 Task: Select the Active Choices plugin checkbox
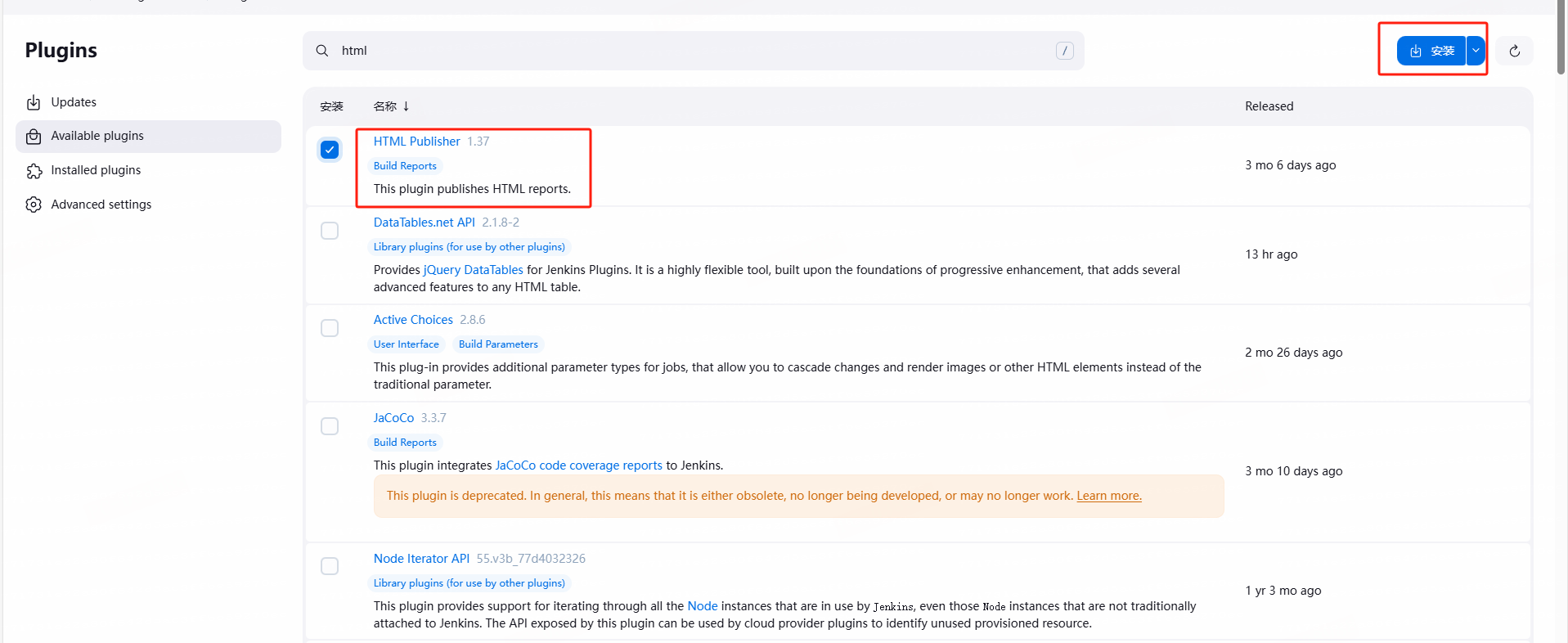pos(330,328)
